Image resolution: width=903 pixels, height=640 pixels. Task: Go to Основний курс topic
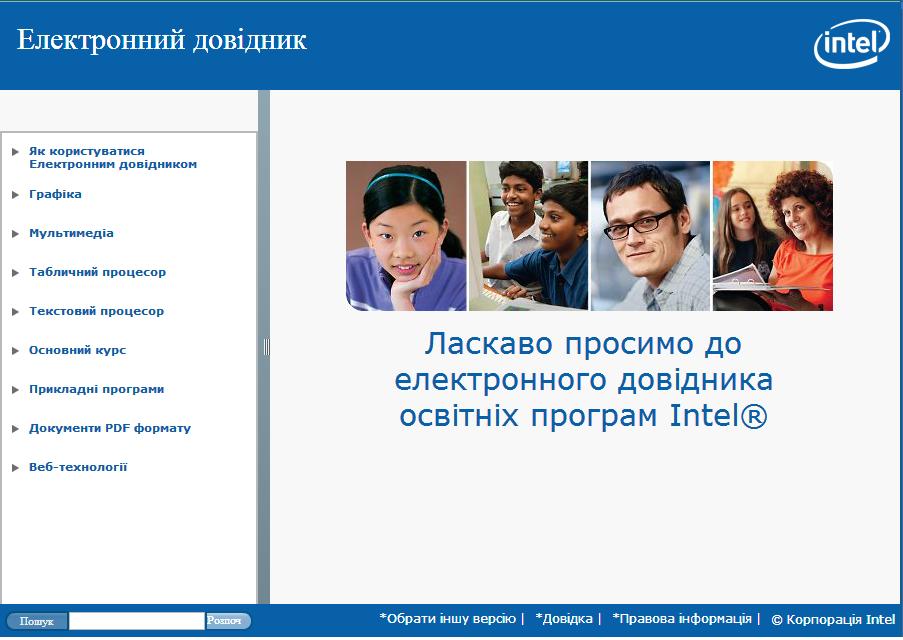tap(77, 350)
